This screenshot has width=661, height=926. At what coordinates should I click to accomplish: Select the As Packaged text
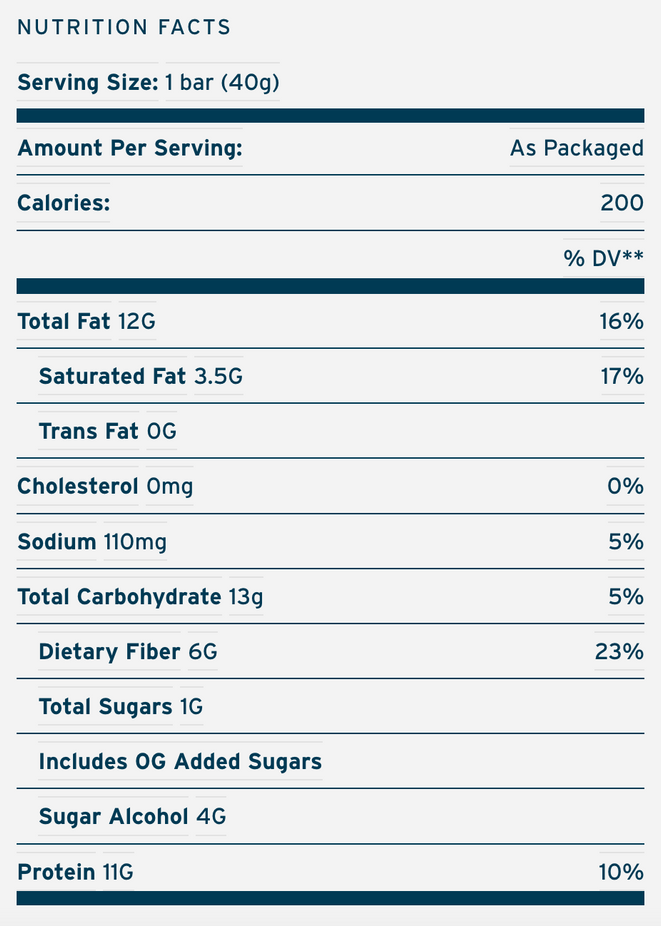(576, 148)
